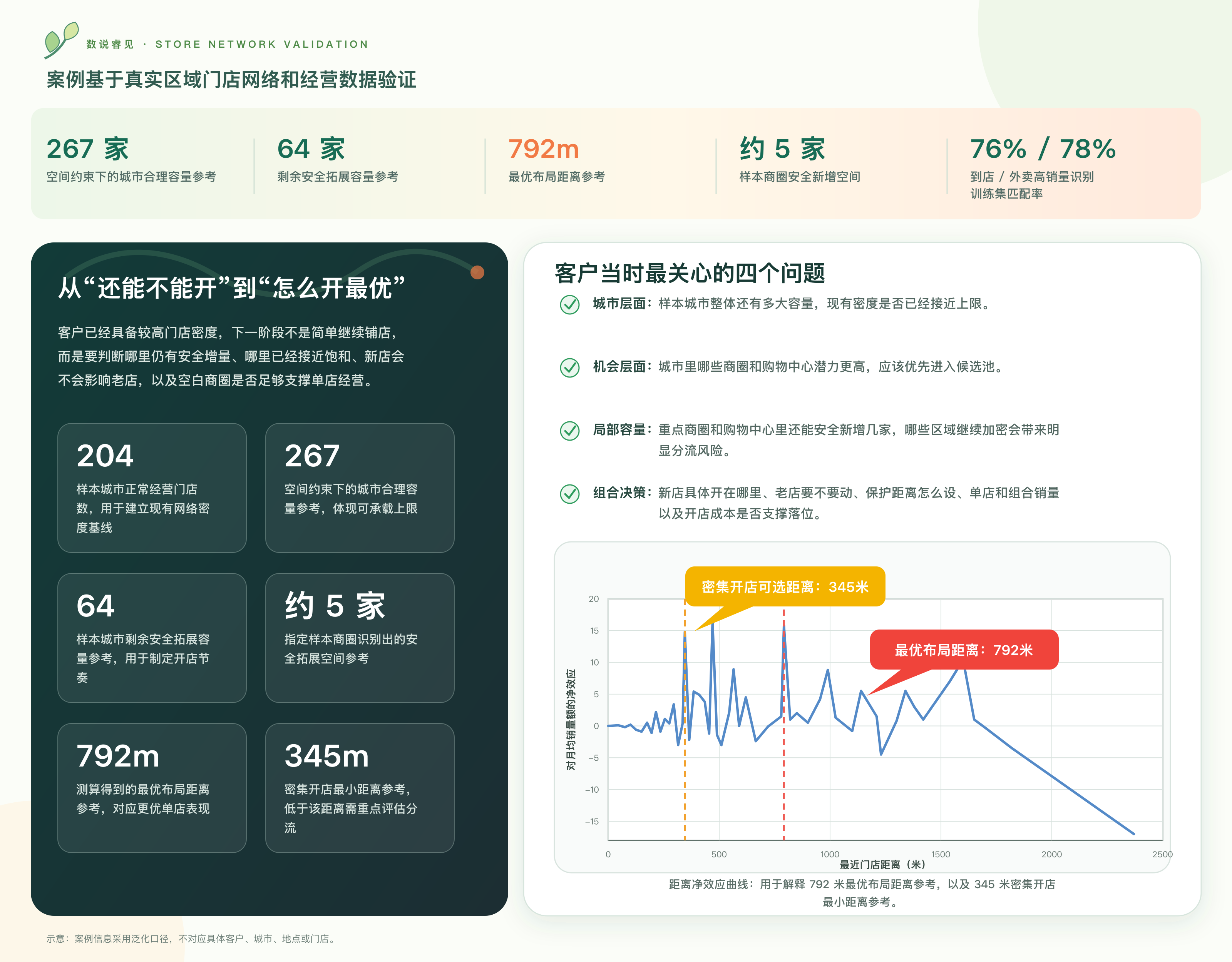
Task: Click the x-axis tick label 1000
Action: click(x=830, y=854)
